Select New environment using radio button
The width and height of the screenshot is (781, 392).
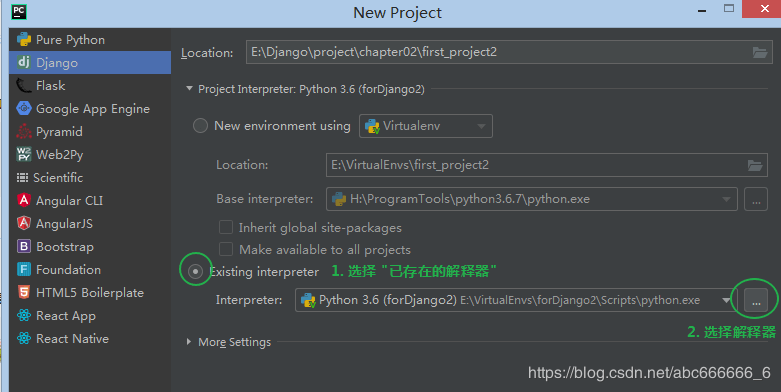click(200, 126)
